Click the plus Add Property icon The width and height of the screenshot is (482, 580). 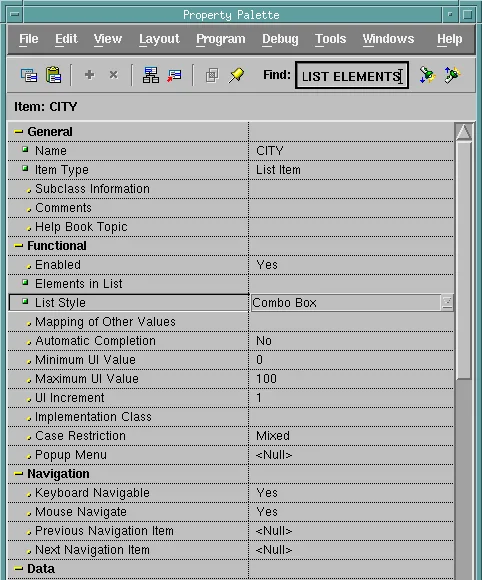[x=89, y=75]
